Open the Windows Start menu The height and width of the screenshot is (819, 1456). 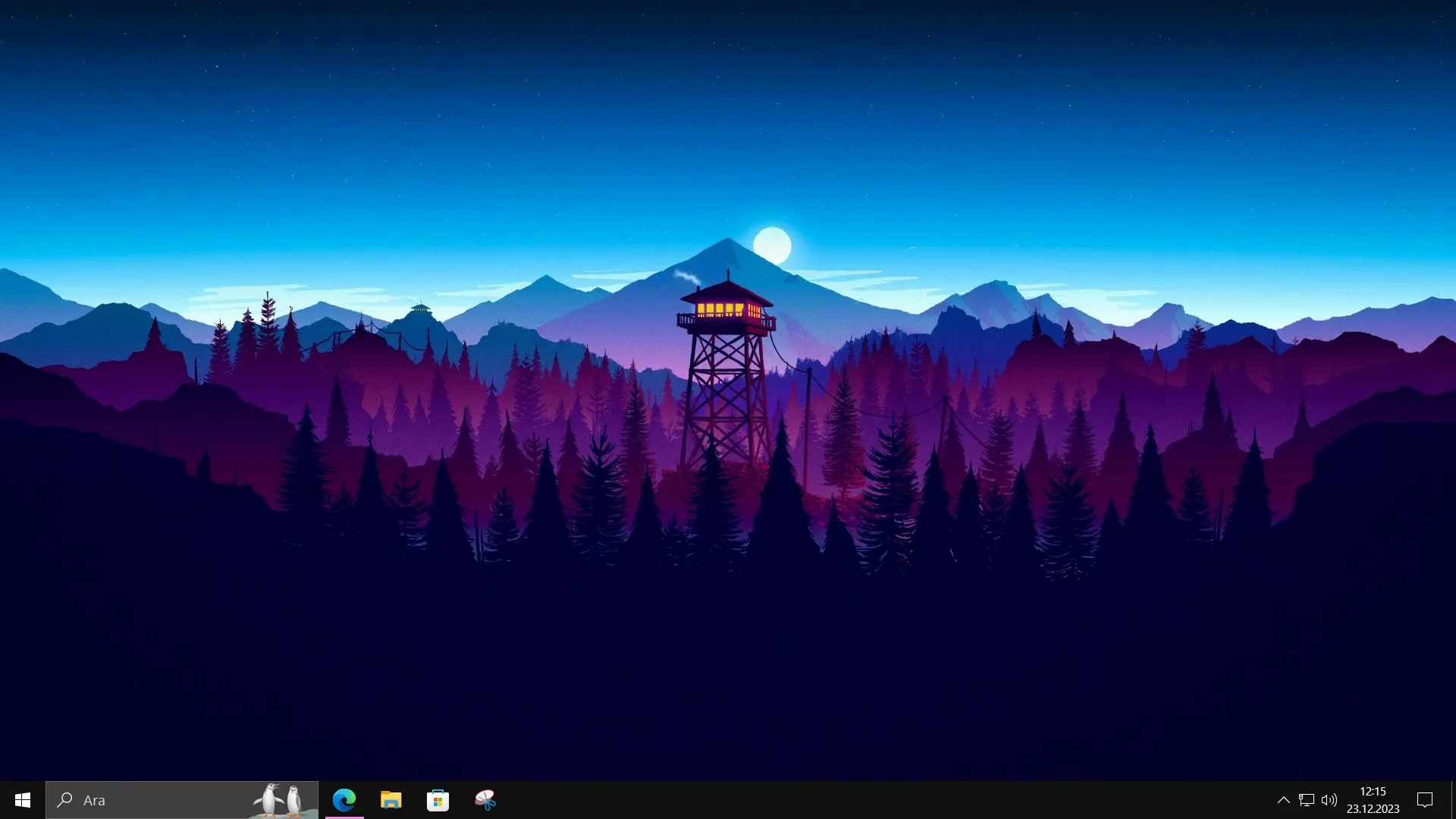pos(23,800)
